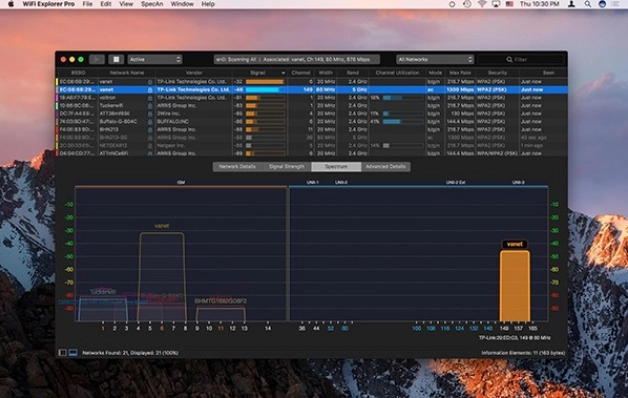Select the NETGEAR12 network row

(x=312, y=145)
